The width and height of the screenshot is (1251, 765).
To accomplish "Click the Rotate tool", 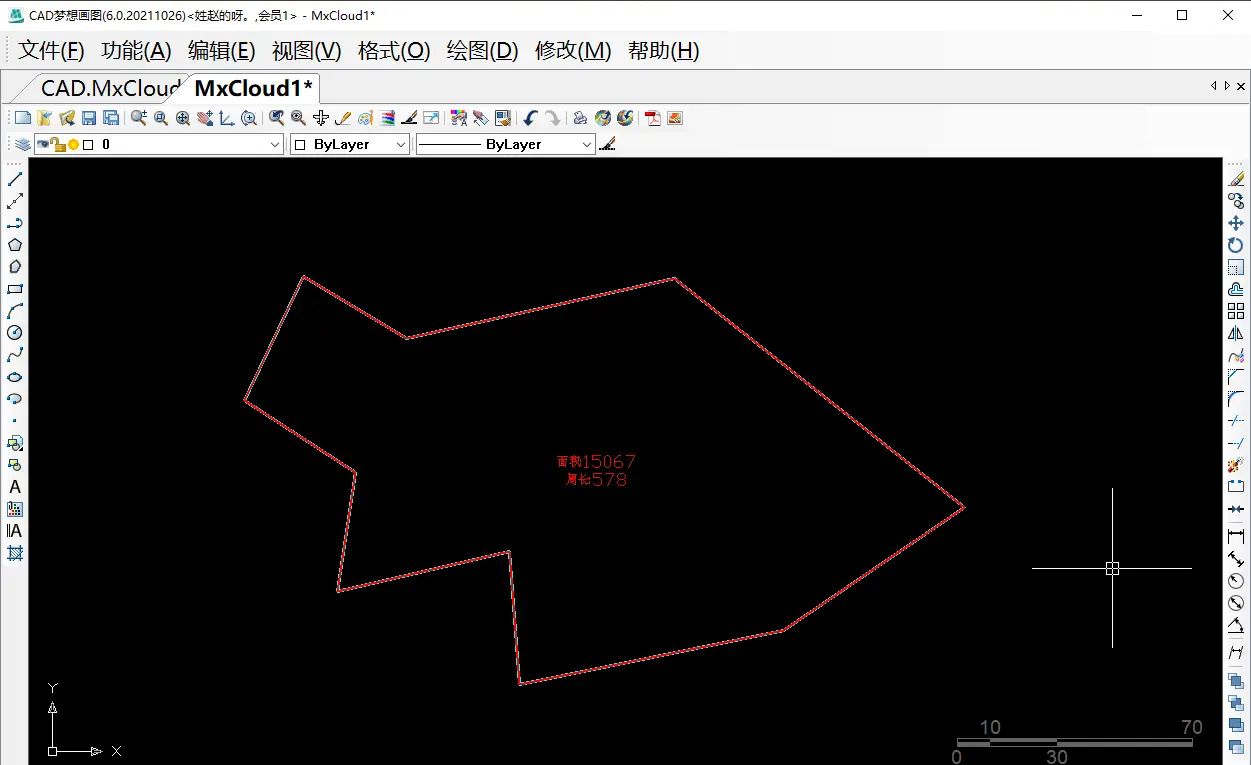I will pos(1236,245).
